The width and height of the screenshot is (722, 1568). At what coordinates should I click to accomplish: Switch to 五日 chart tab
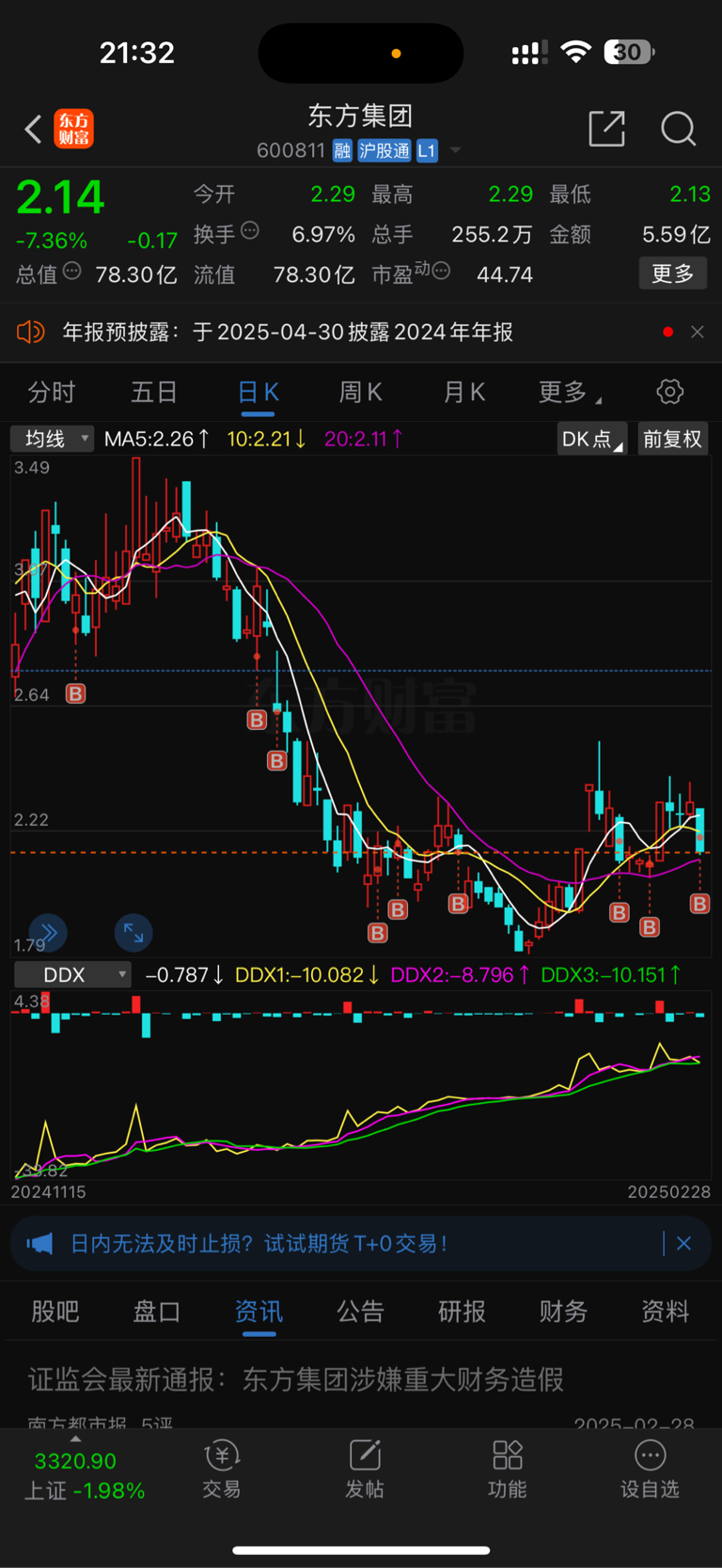coord(153,392)
